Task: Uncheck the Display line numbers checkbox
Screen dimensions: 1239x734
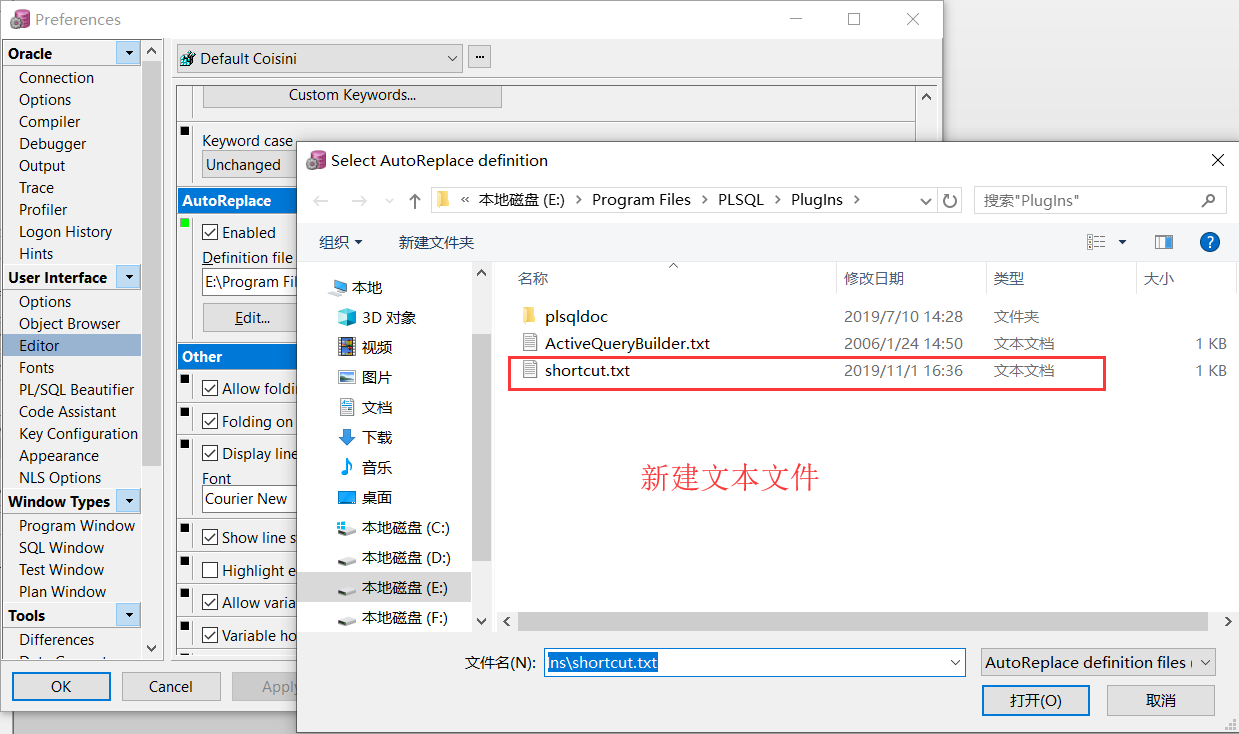Action: (210, 453)
